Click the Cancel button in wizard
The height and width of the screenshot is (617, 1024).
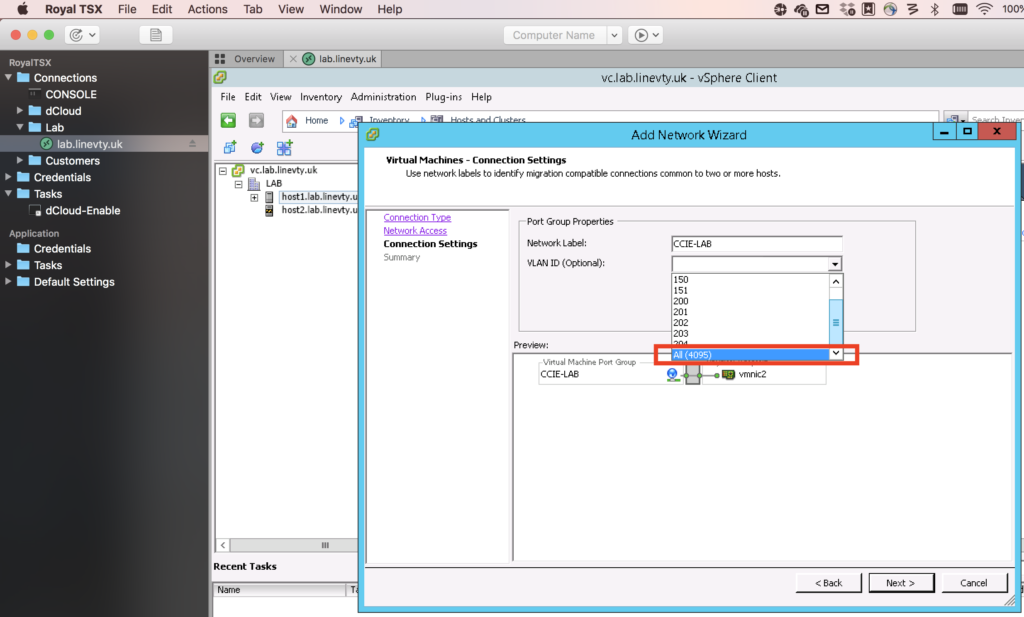click(x=974, y=583)
